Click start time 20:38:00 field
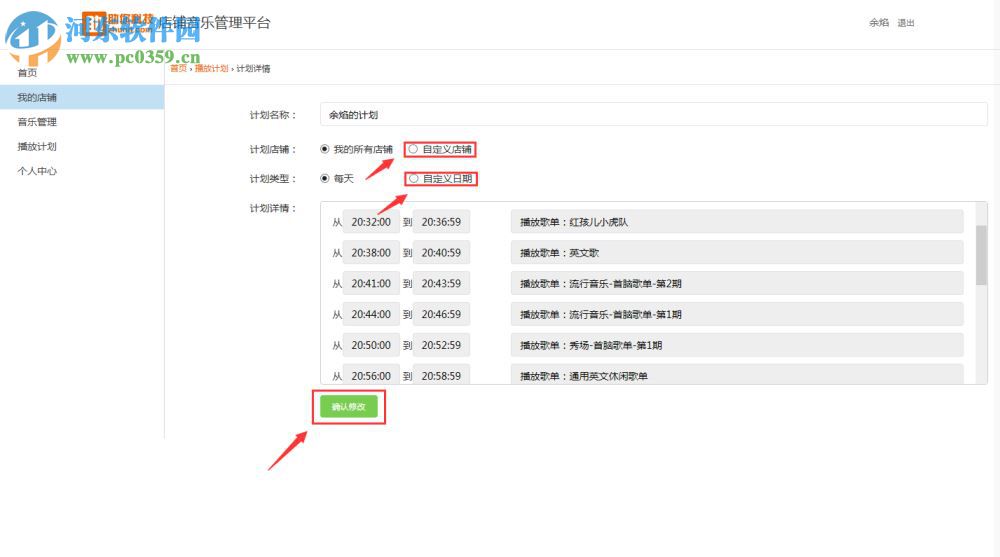 pyautogui.click(x=371, y=253)
